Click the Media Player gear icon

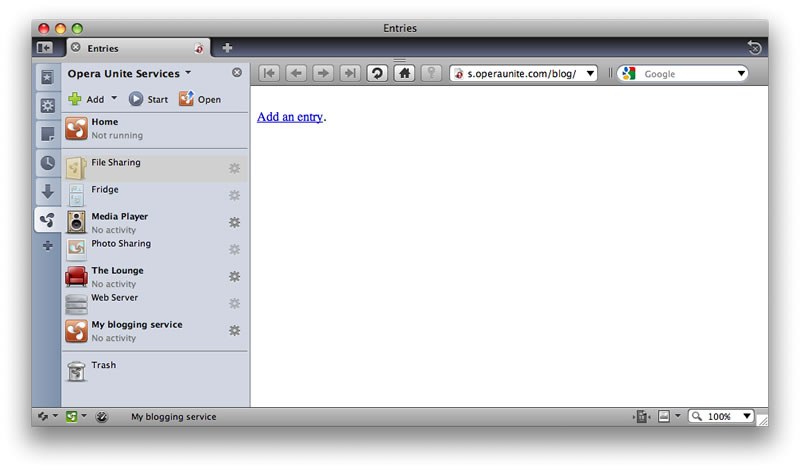[234, 222]
